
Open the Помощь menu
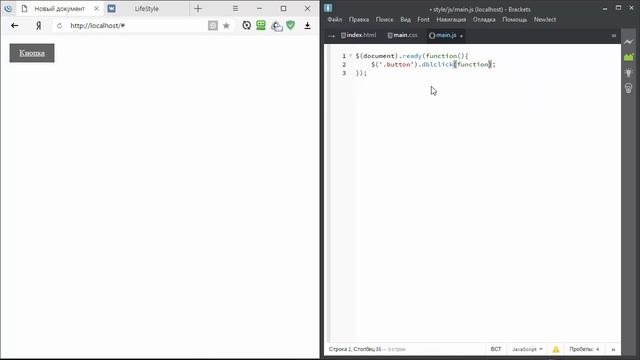515,20
